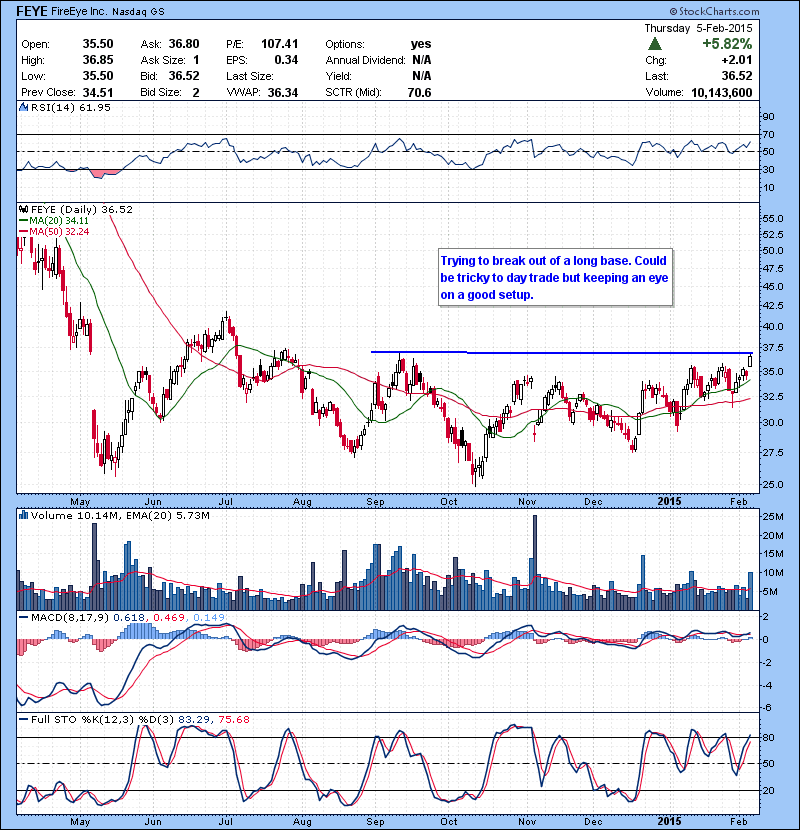This screenshot has height=830, width=800.
Task: Click the MACD histogram value '0.149'
Action: point(209,617)
